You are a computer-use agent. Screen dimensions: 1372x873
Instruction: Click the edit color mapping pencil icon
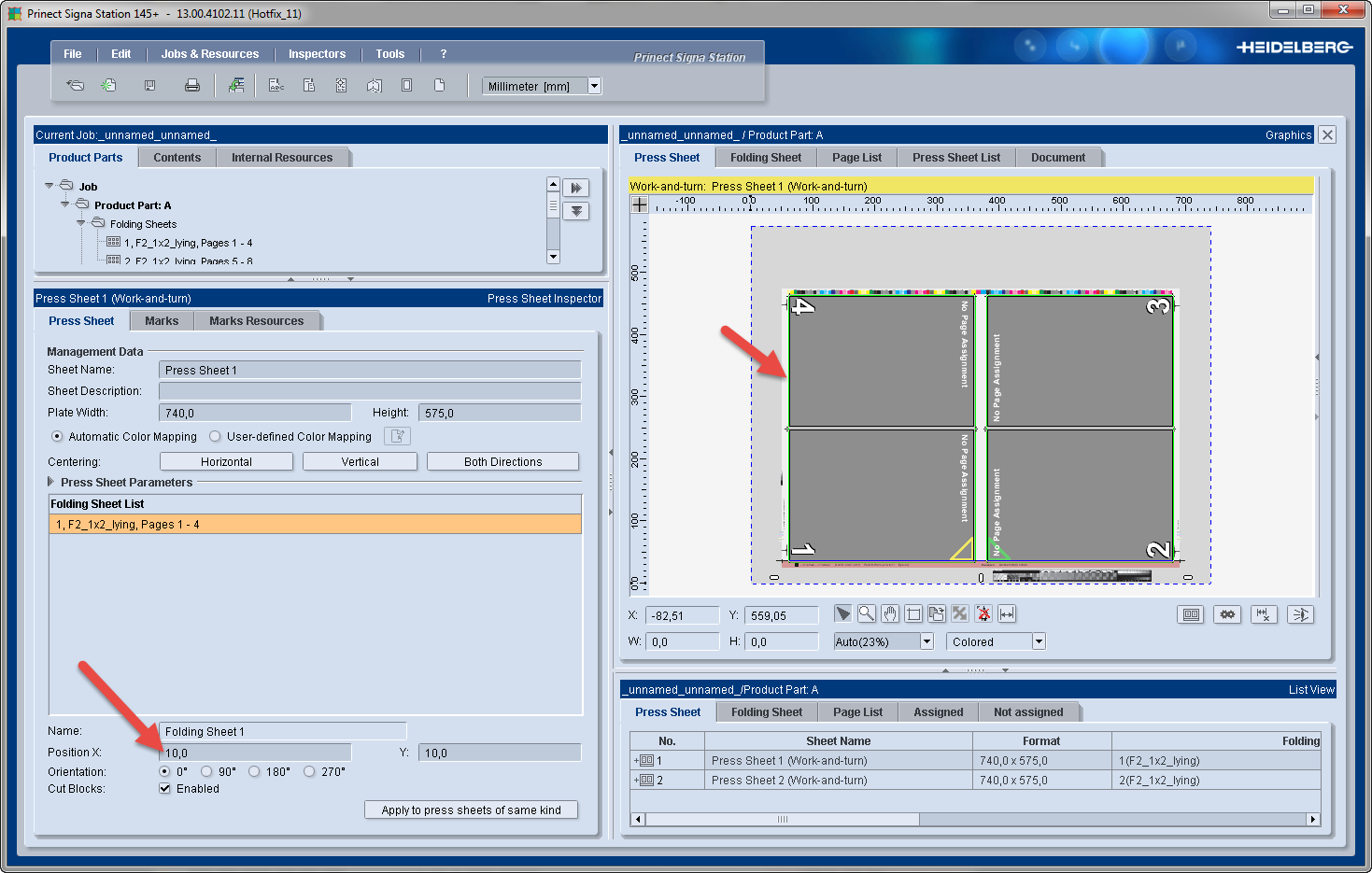click(397, 436)
